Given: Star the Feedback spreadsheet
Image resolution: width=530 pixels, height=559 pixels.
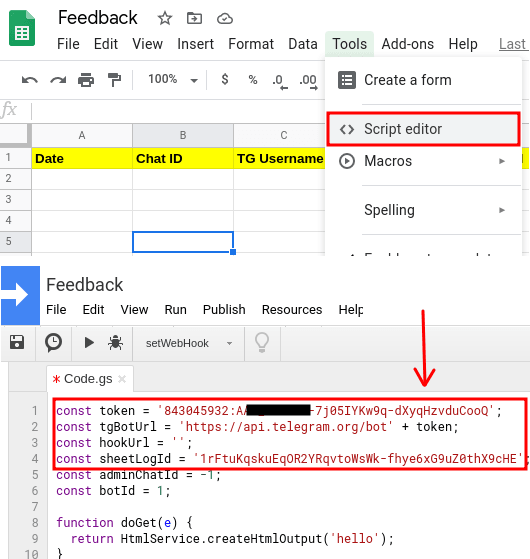Looking at the screenshot, I should coord(165,18).
